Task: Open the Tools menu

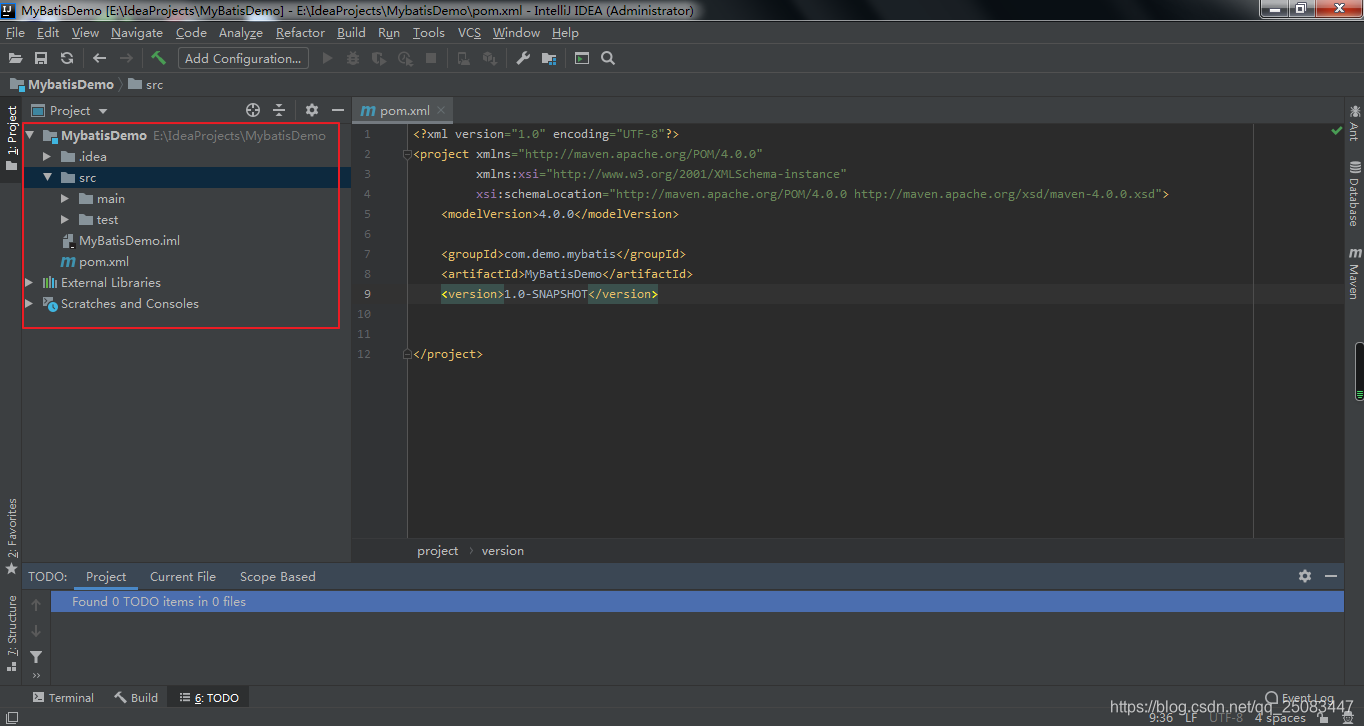Action: [429, 32]
